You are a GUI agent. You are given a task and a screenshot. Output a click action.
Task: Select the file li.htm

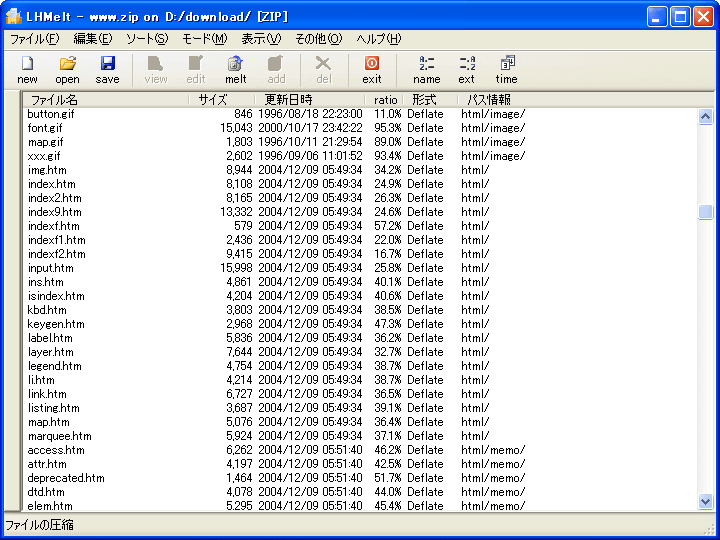41,380
